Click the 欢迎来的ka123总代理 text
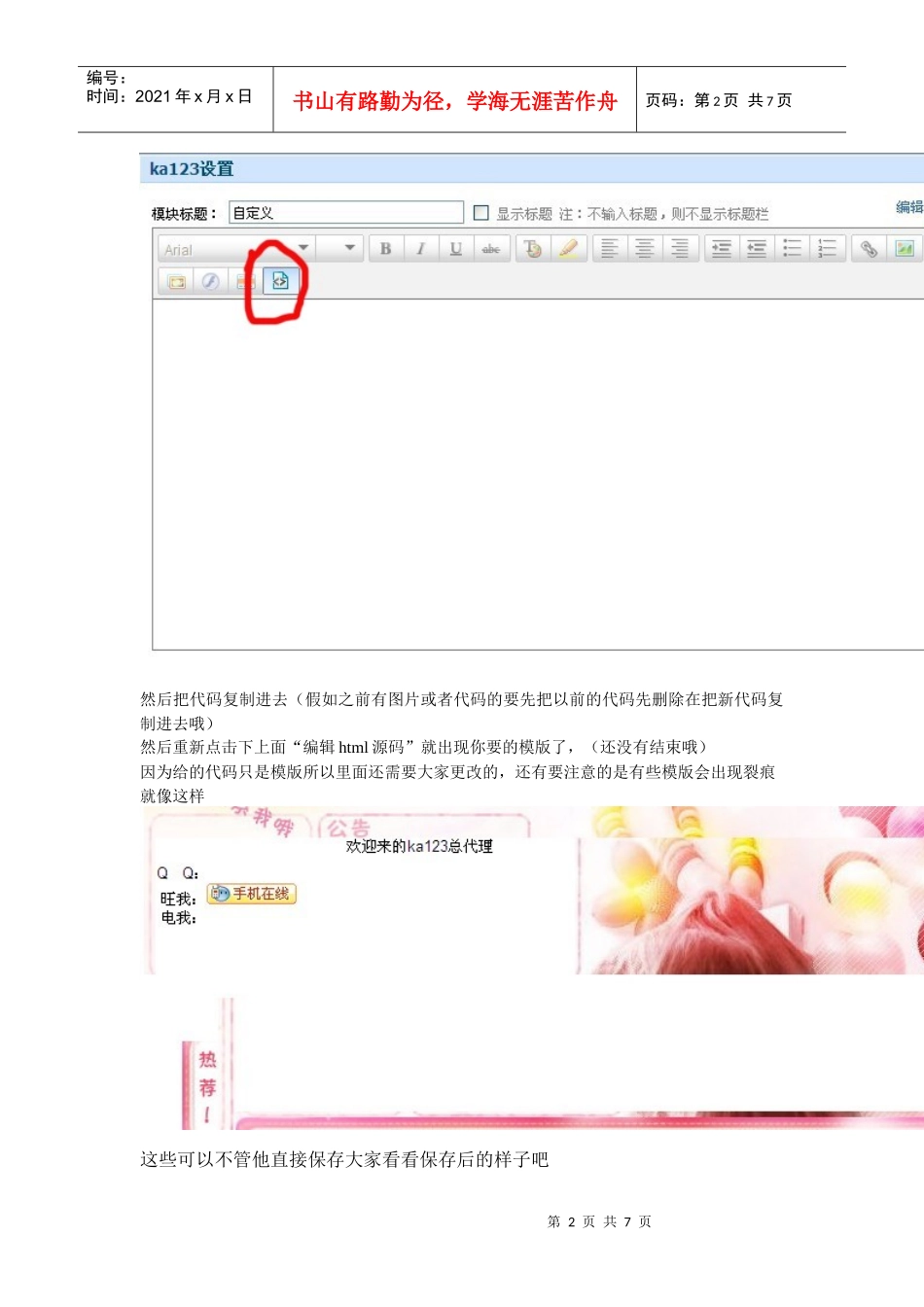 pyautogui.click(x=419, y=846)
